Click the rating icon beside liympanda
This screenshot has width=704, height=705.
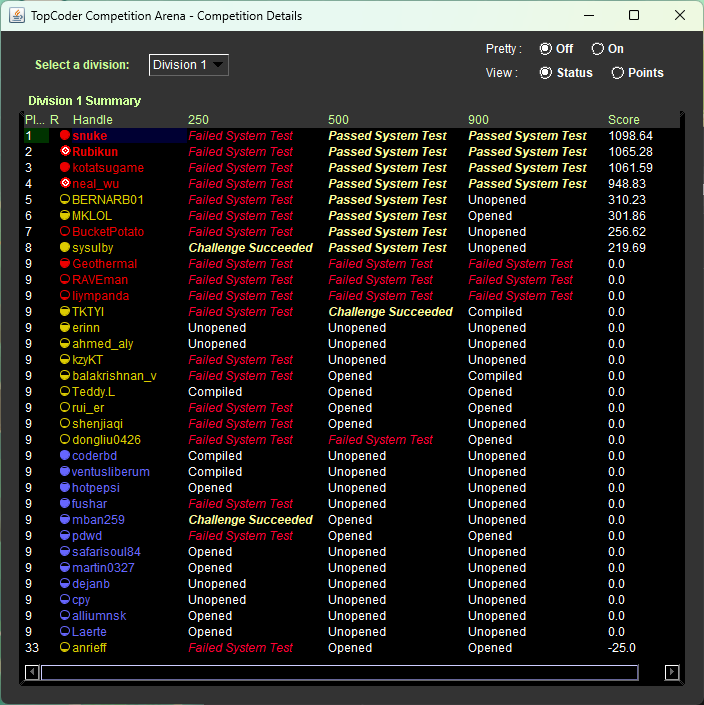tap(65, 295)
